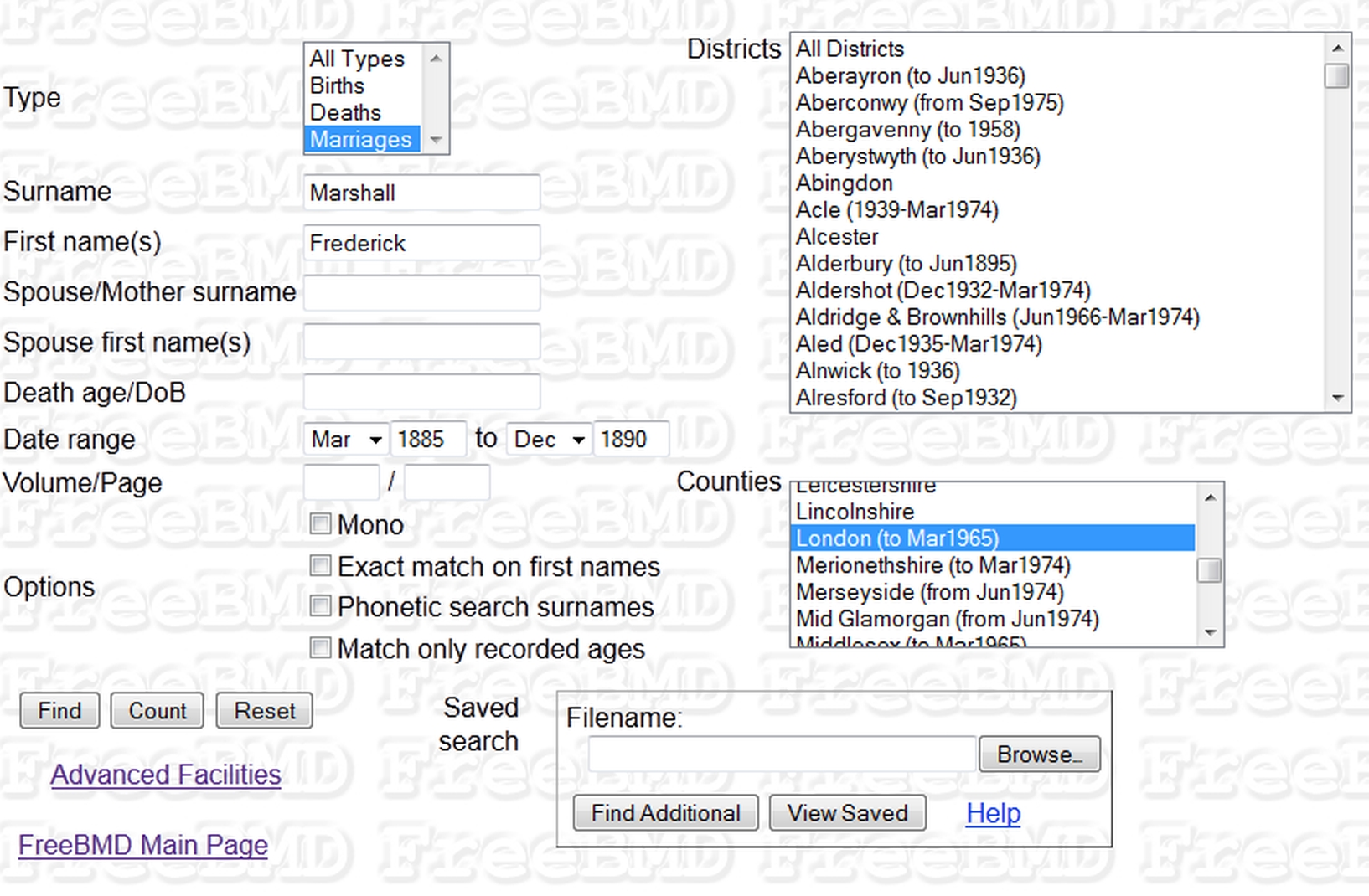Viewport: 1369px width, 896px height.
Task: Focus the Death age/DoB field
Action: pyautogui.click(x=421, y=392)
